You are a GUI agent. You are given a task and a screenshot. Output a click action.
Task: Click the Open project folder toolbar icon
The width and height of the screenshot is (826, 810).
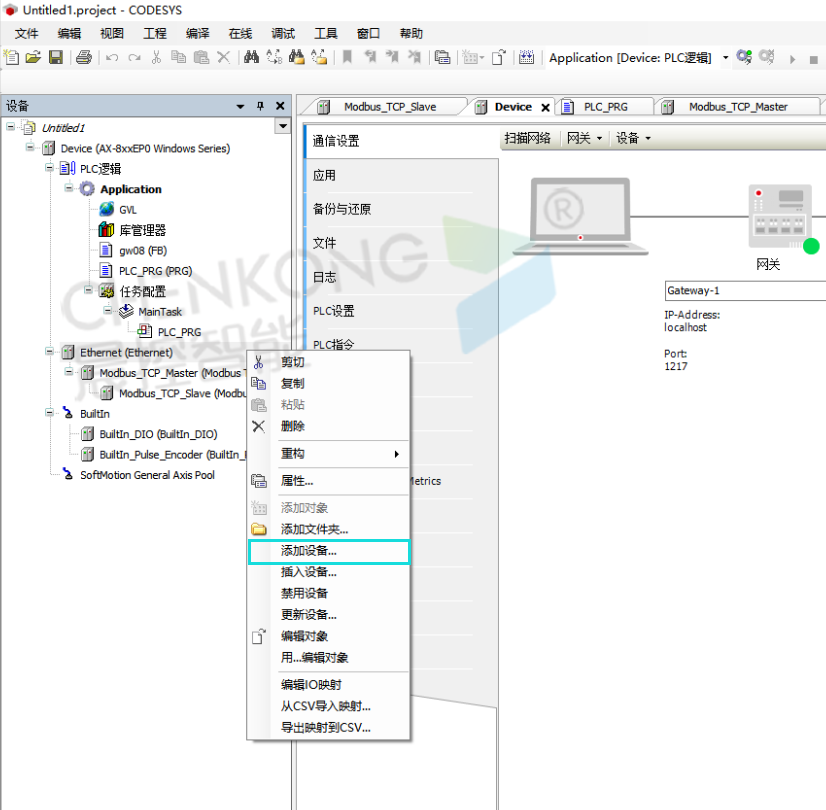[33, 58]
